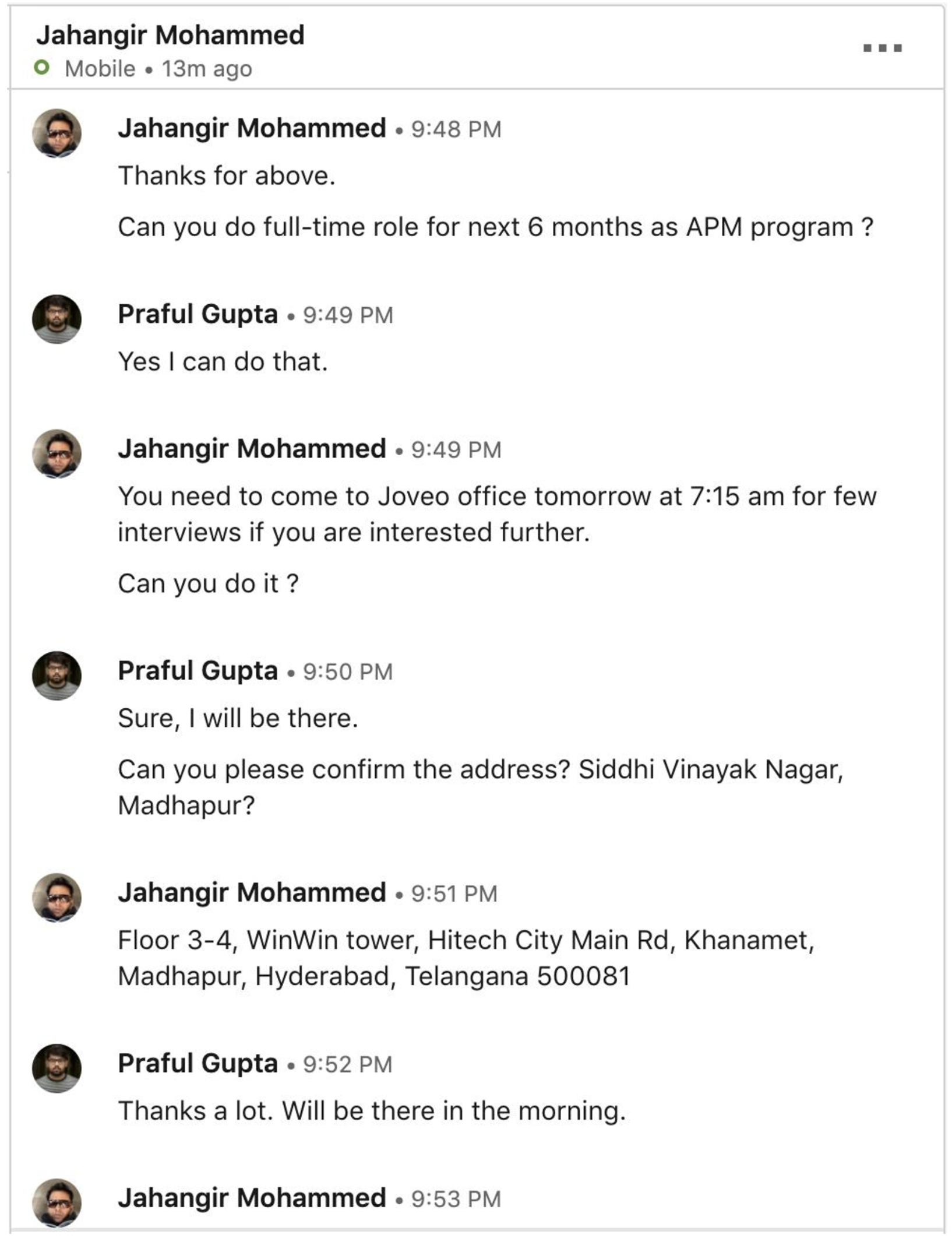The width and height of the screenshot is (952, 1238).
Task: Open the Praful Gupta sender name at 9:52 PM
Action: tap(198, 1063)
